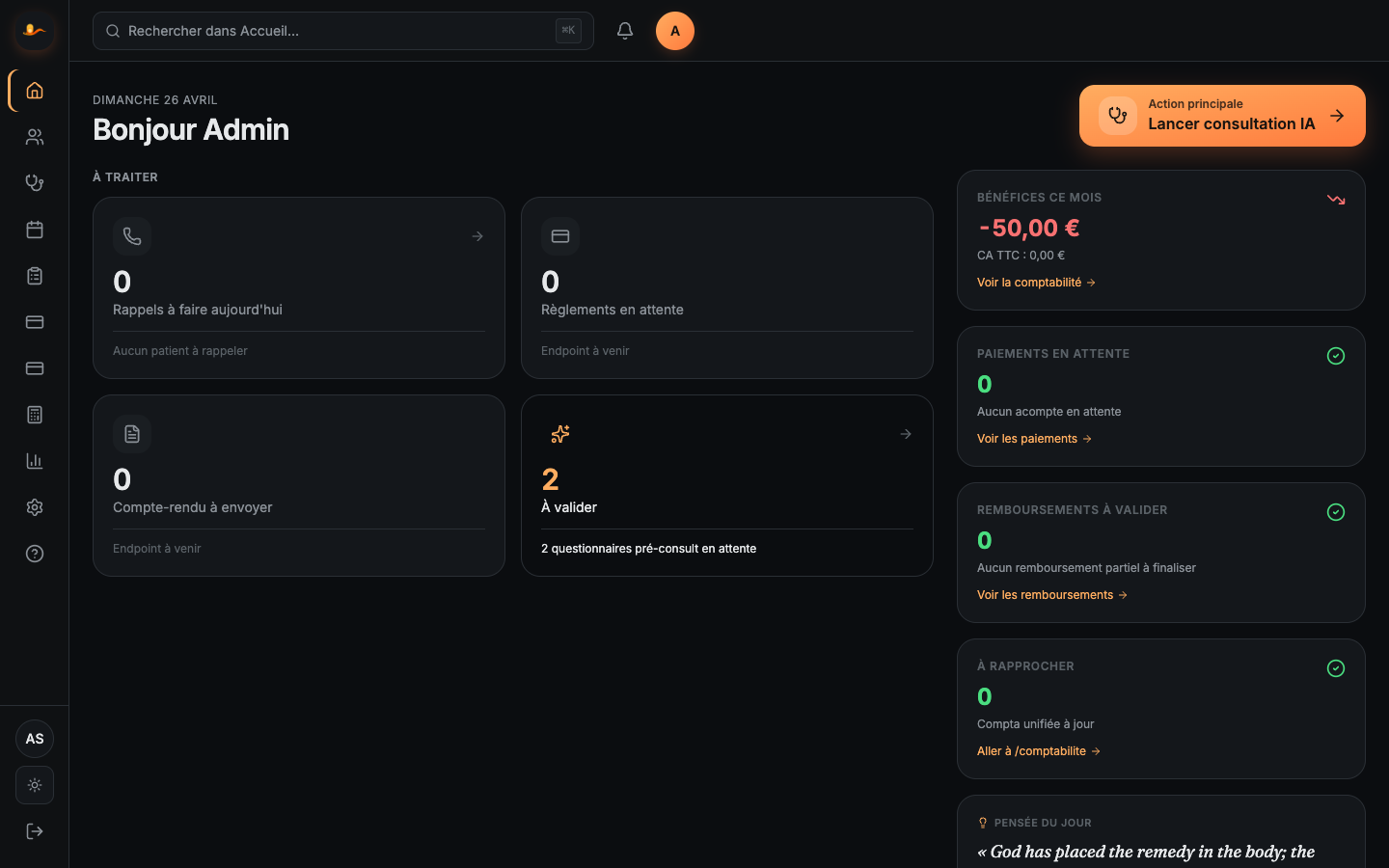Open the first credit card sidebar icon
This screenshot has height=868, width=1389.
coord(35,322)
